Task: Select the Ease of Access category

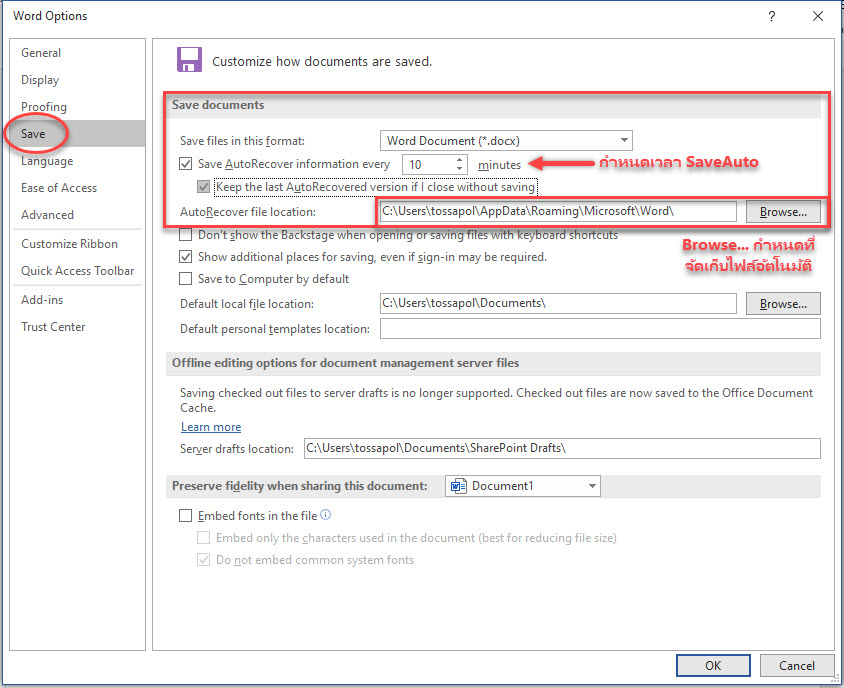Action: (78, 188)
